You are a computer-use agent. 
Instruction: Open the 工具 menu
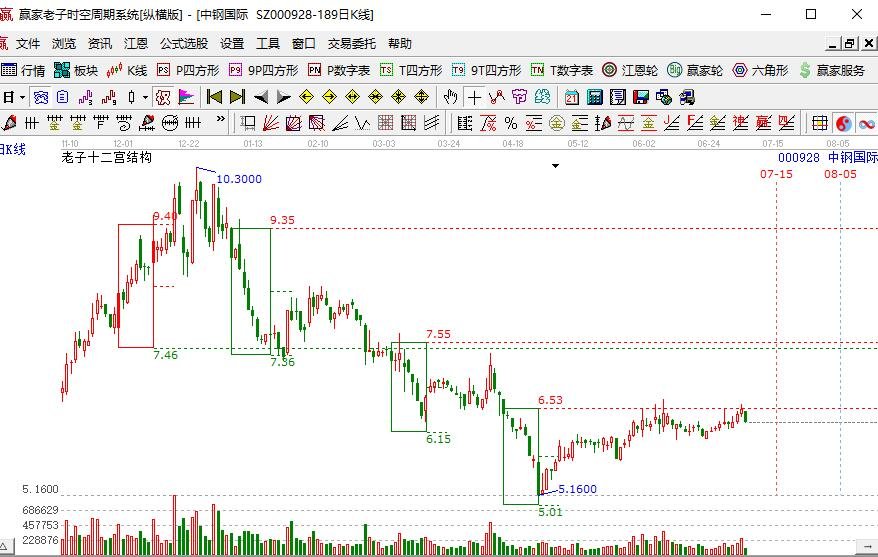[x=268, y=44]
